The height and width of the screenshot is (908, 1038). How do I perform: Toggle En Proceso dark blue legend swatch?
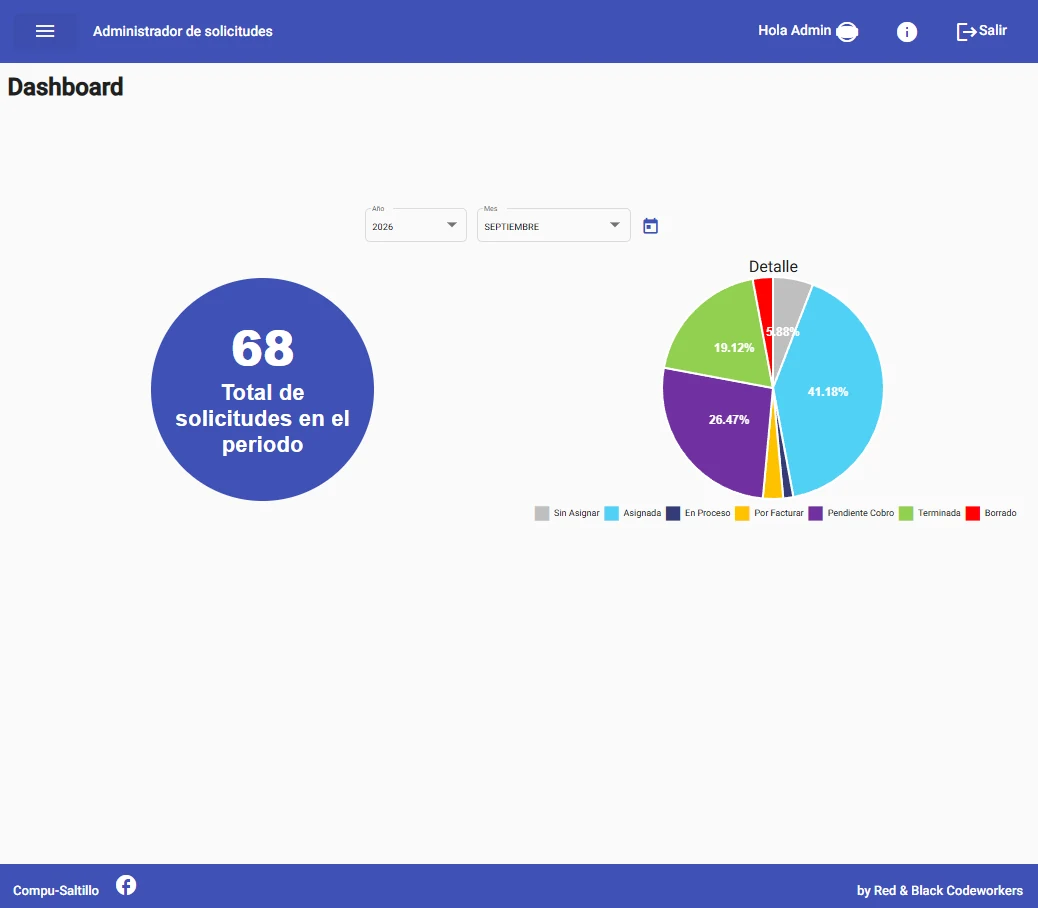pos(673,513)
